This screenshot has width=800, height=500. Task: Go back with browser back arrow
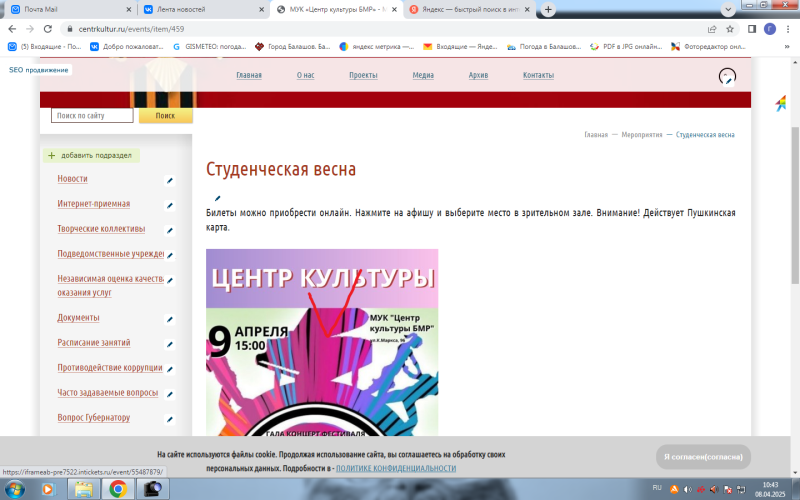pyautogui.click(x=12, y=29)
